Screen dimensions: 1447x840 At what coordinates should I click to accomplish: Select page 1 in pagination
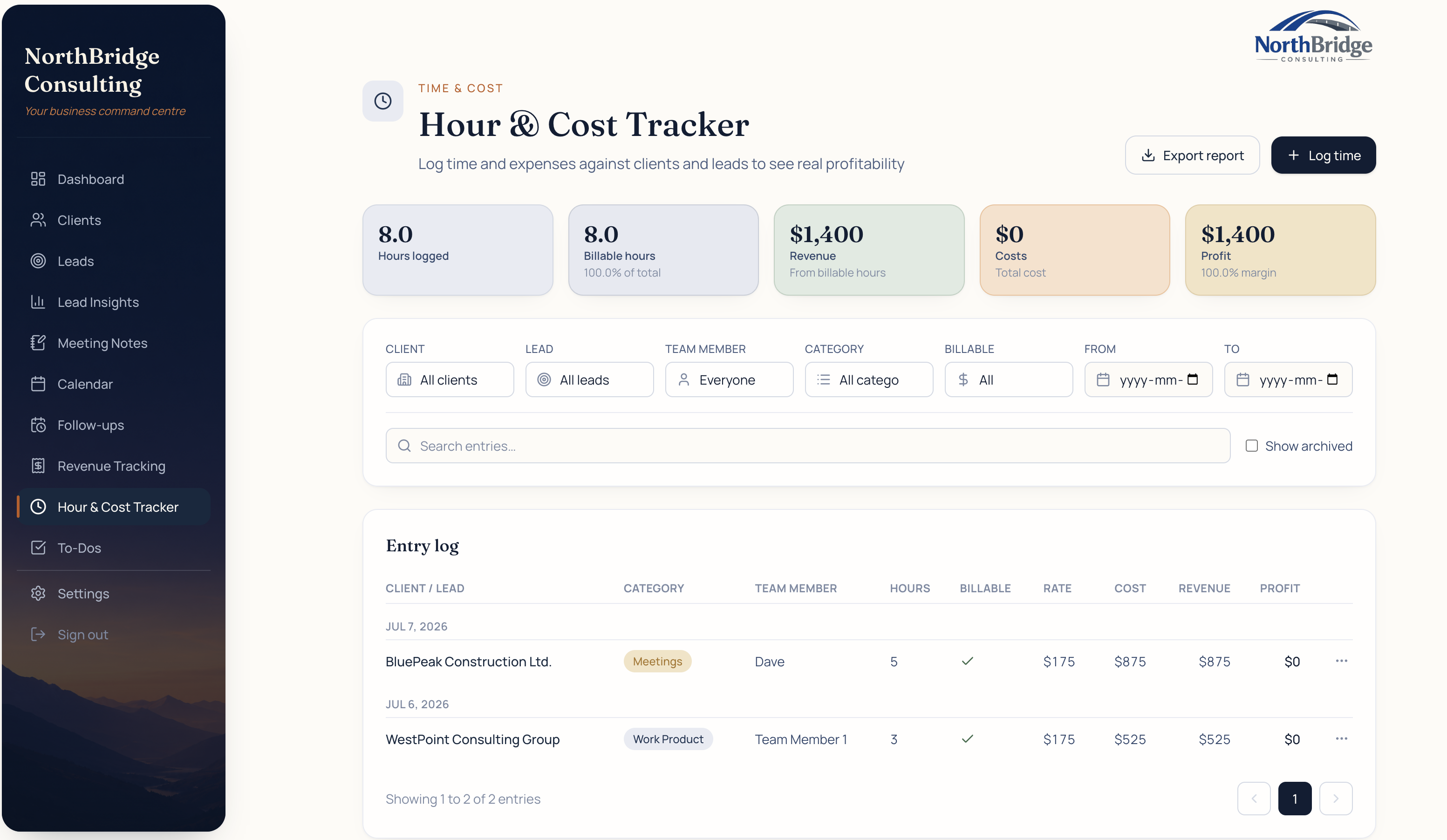(x=1295, y=799)
